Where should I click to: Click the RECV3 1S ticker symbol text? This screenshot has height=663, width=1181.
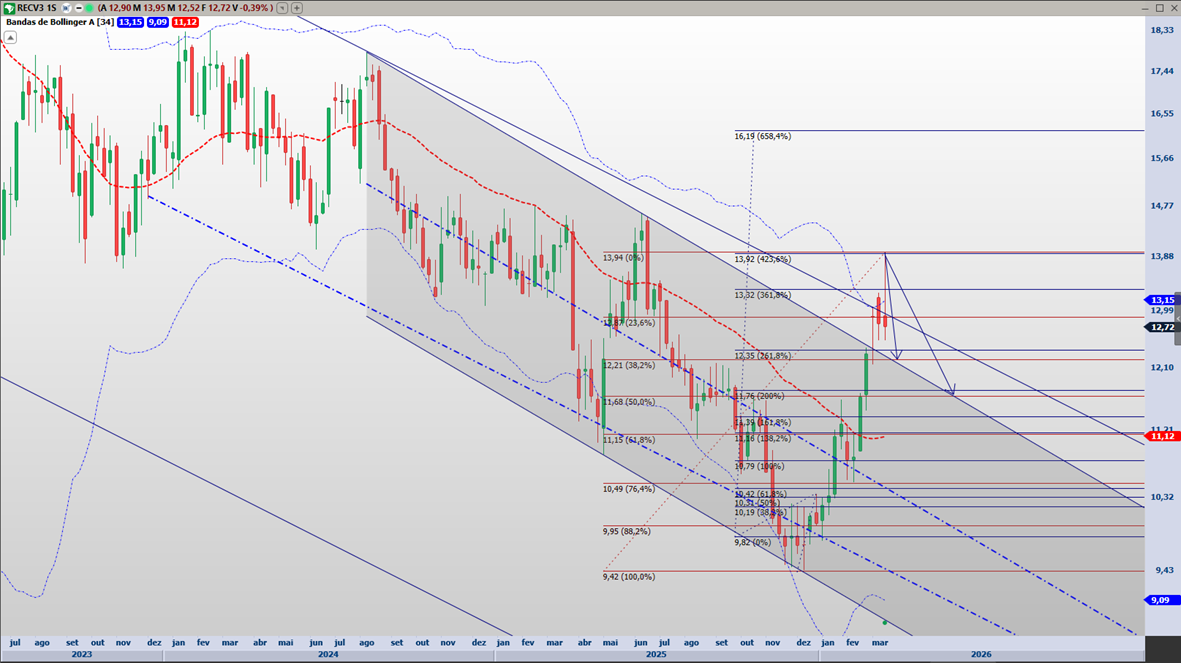(x=37, y=8)
